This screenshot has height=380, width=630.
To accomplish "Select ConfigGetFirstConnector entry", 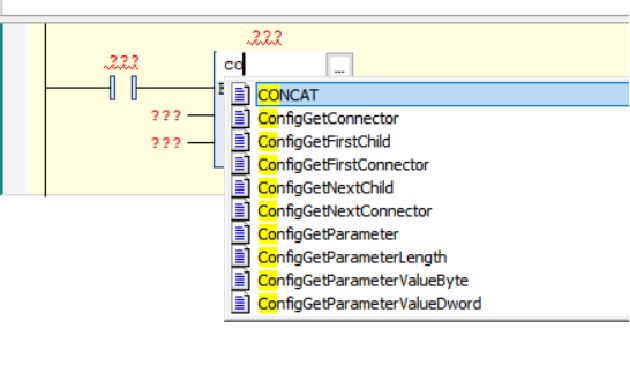I will pyautogui.click(x=344, y=165).
